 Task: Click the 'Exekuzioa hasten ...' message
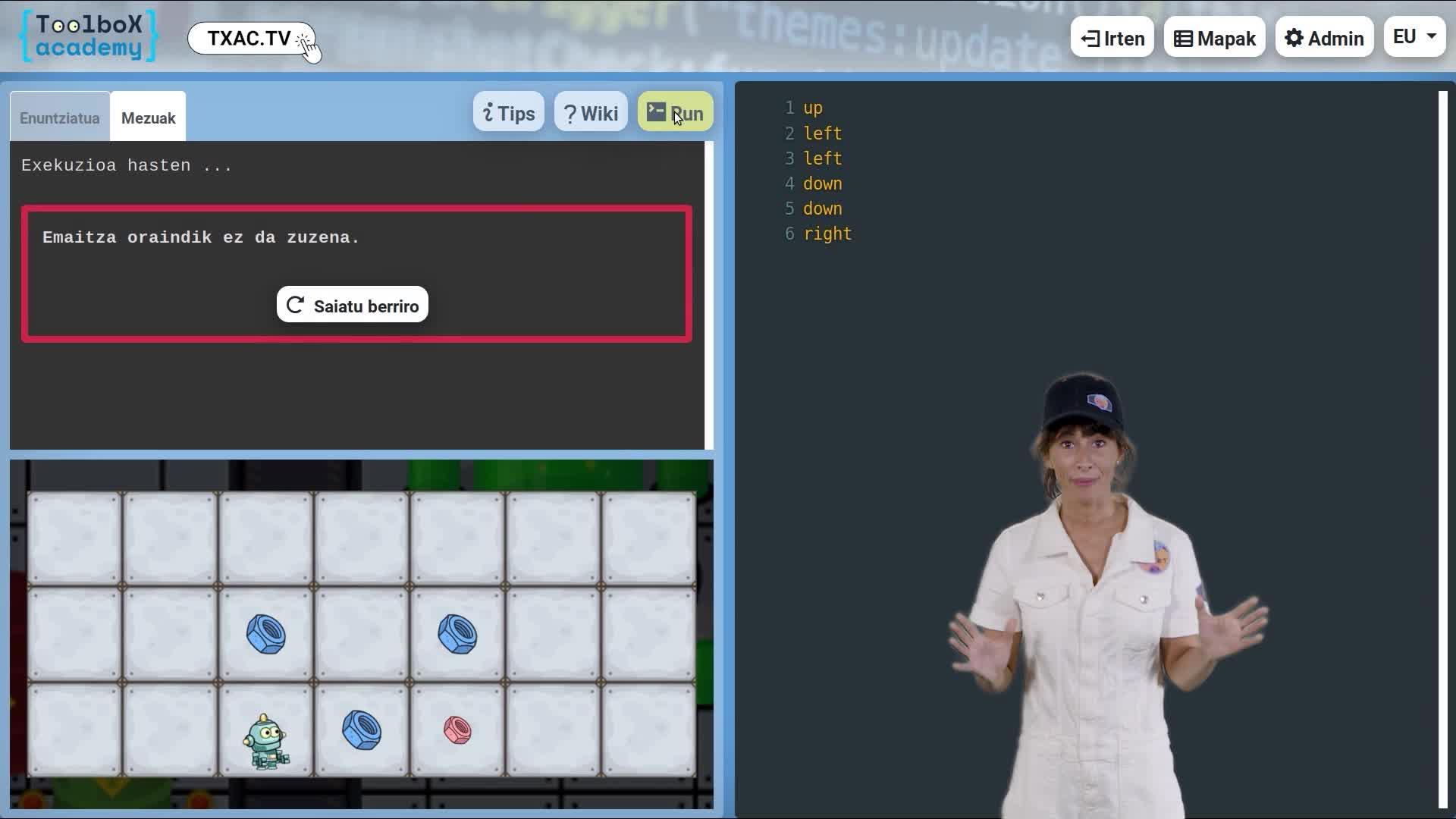pos(127,165)
